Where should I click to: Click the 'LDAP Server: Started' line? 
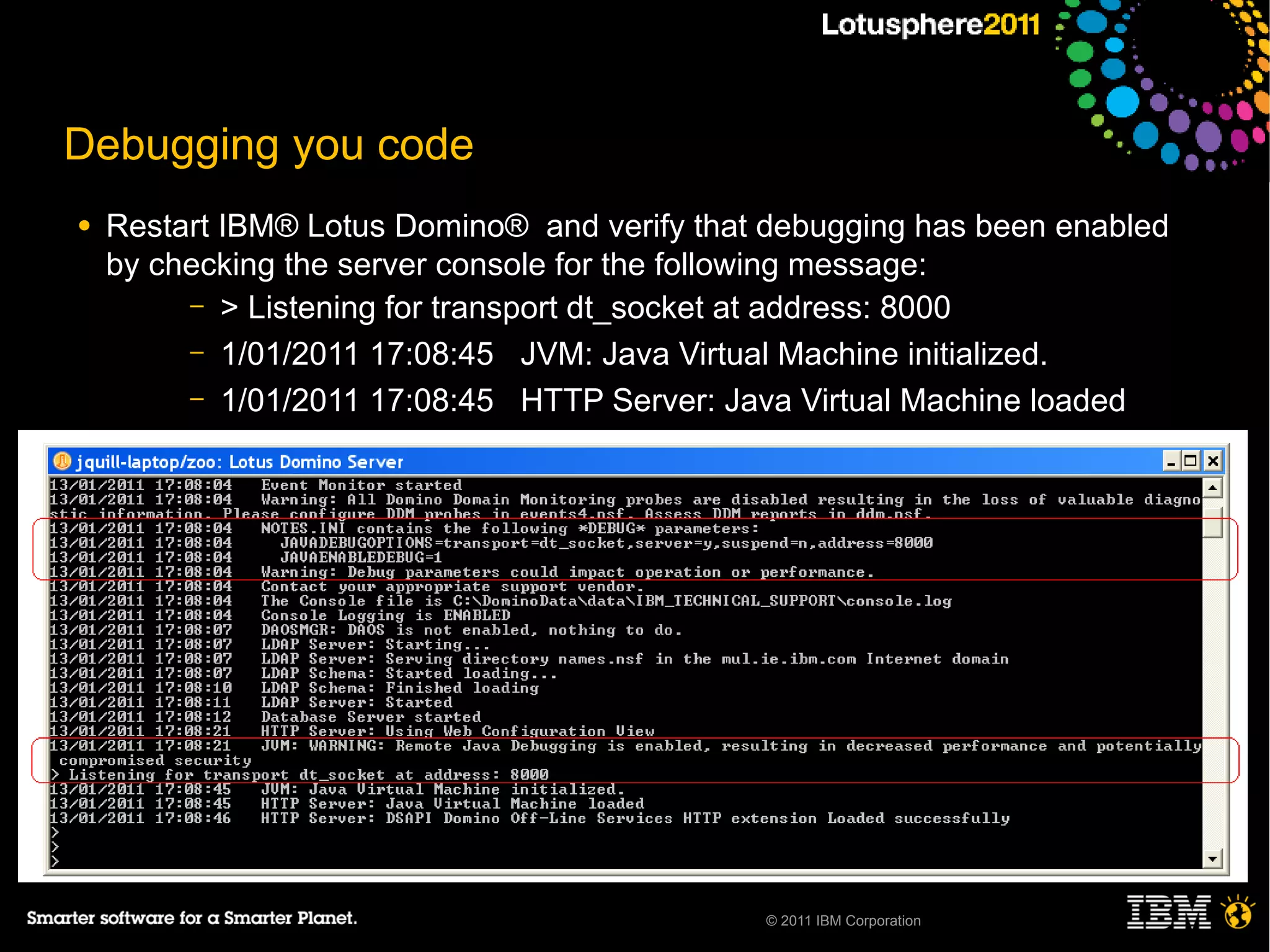pyautogui.click(x=251, y=702)
